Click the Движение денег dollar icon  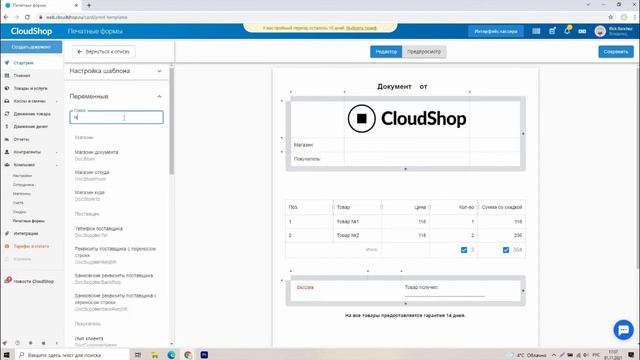[x=7, y=127]
